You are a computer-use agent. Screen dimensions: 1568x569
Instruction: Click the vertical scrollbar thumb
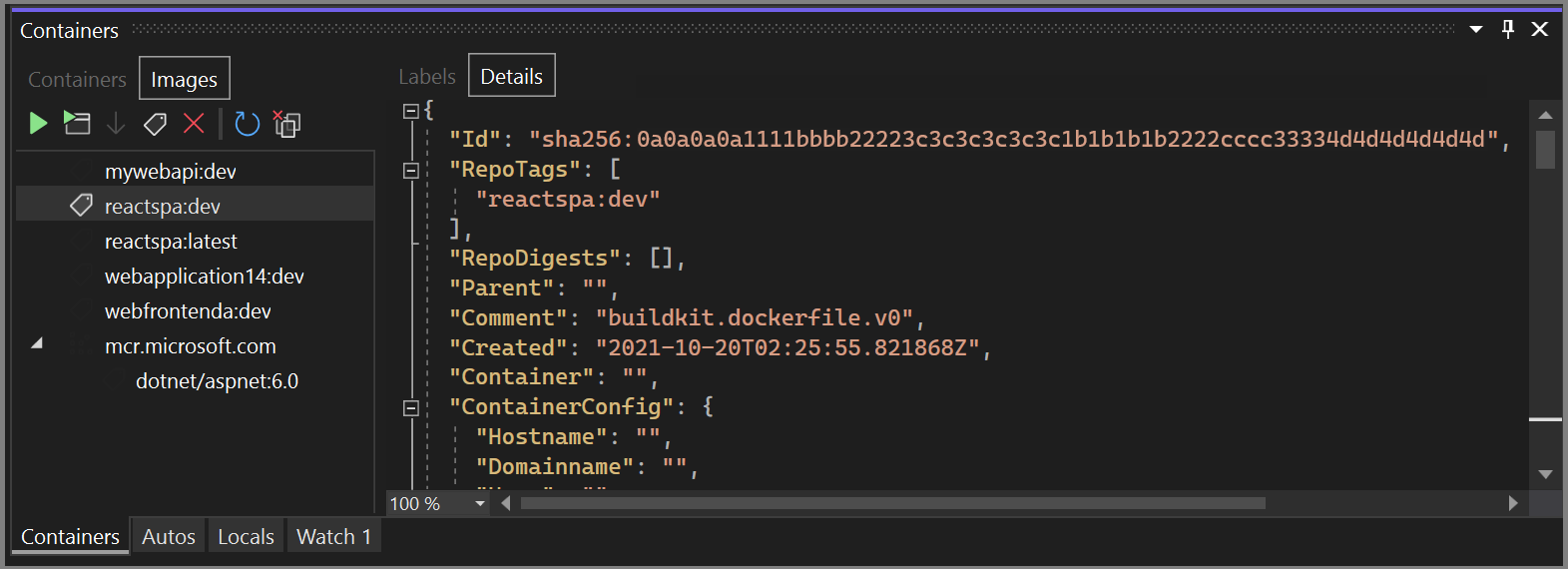pyautogui.click(x=1545, y=150)
